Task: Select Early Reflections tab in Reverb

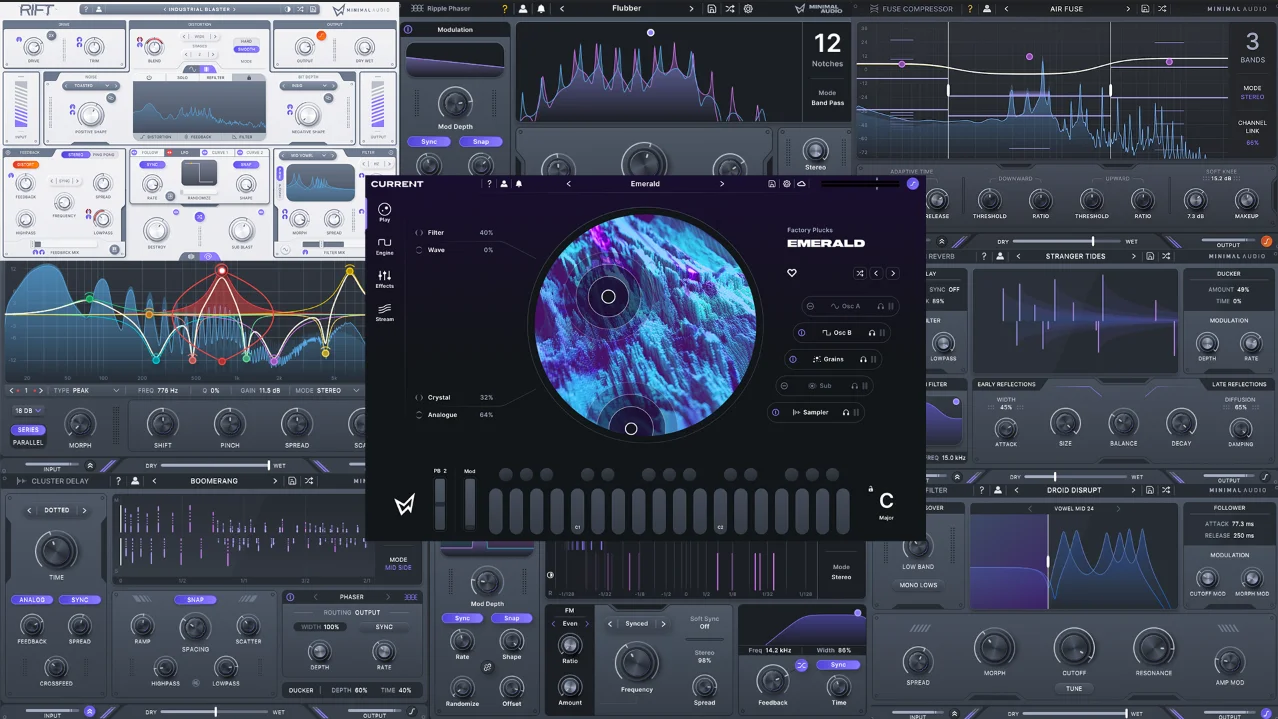Action: click(x=1007, y=384)
